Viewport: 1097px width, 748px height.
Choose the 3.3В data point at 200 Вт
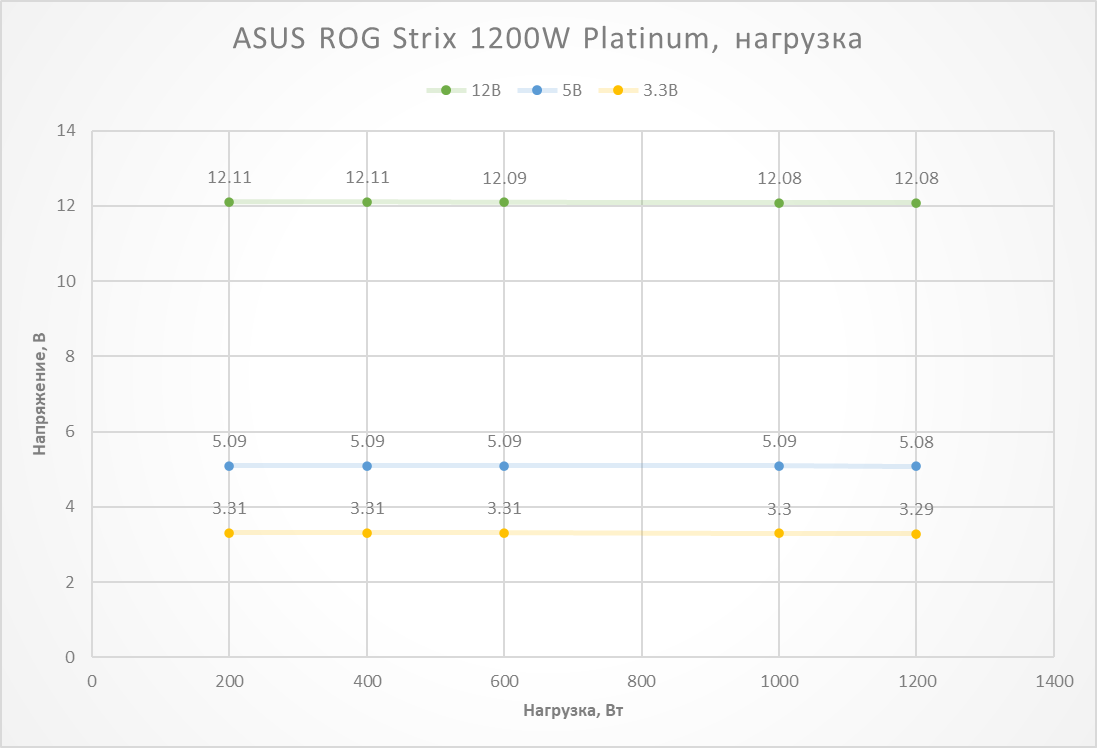coord(229,533)
